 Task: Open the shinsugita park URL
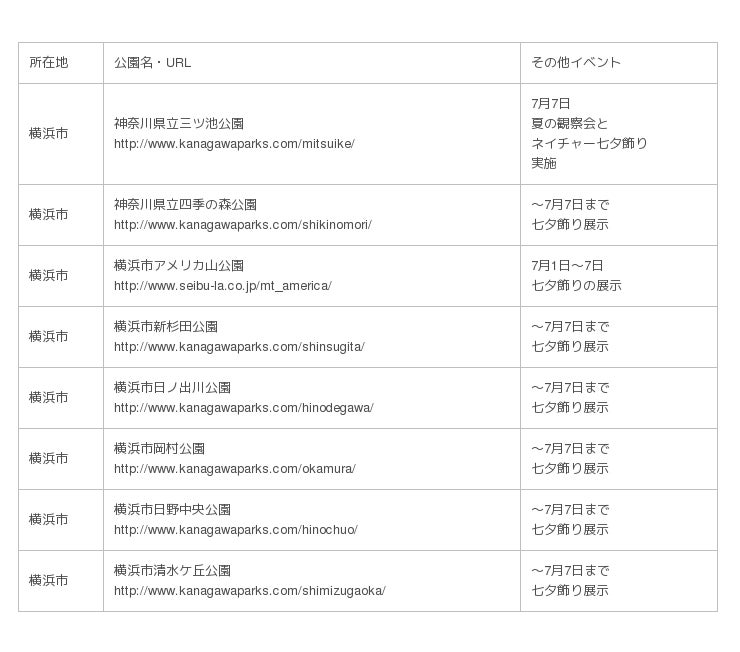239,347
